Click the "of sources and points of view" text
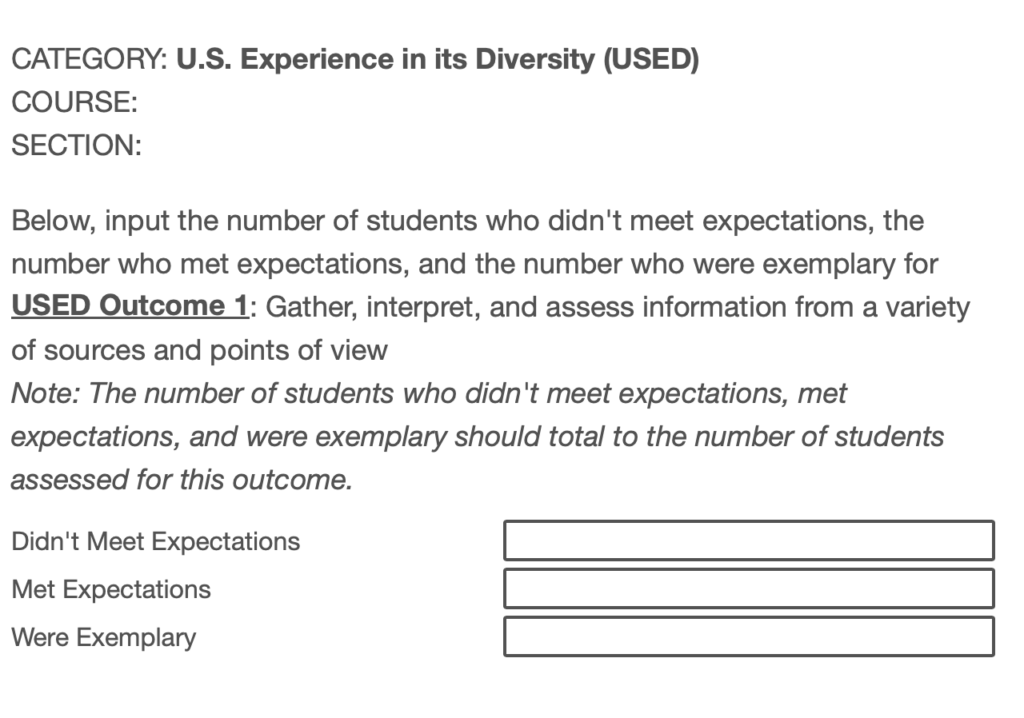1024x718 pixels. point(199,350)
